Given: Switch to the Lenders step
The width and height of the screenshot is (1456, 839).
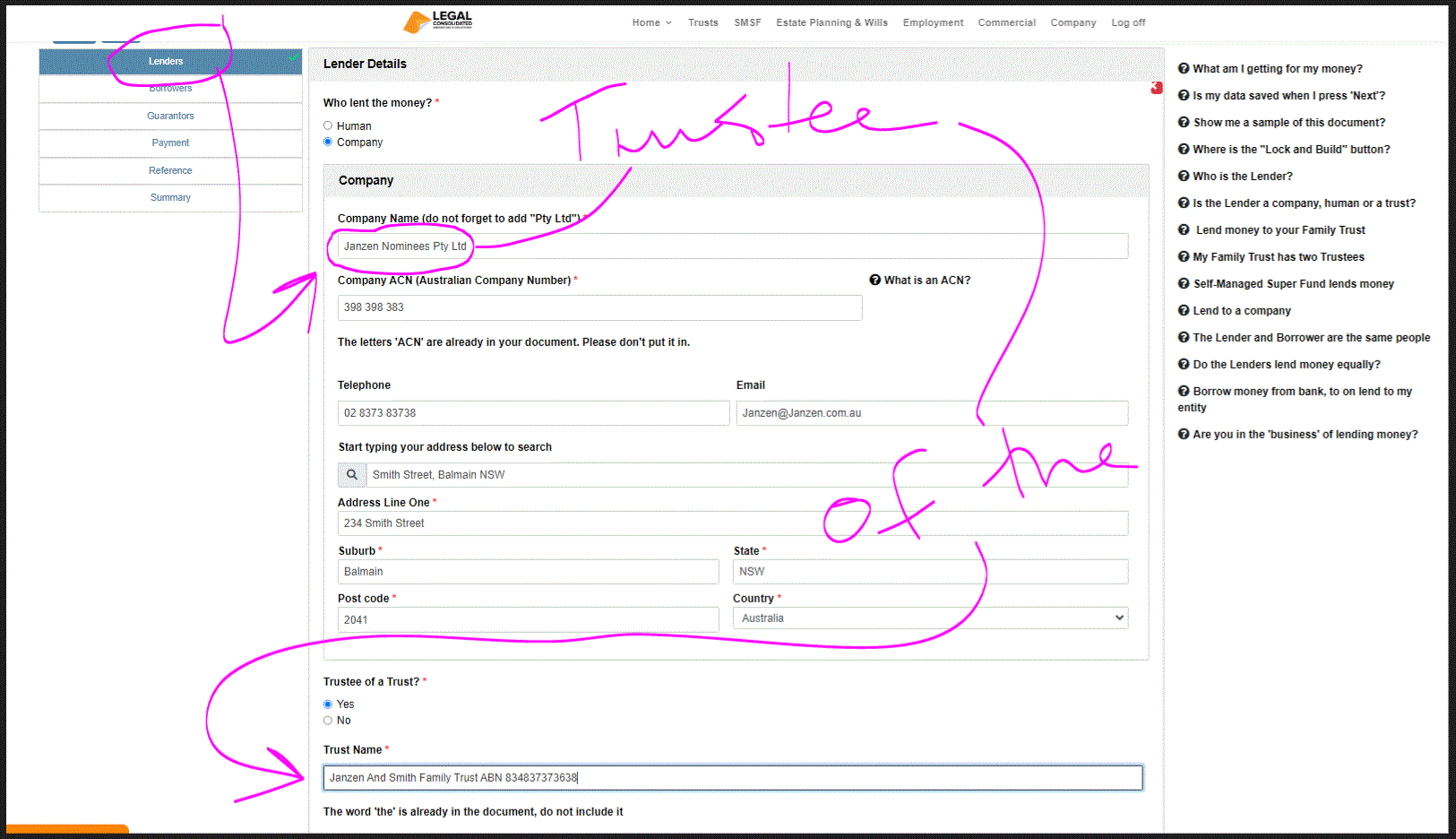Looking at the screenshot, I should pos(170,62).
